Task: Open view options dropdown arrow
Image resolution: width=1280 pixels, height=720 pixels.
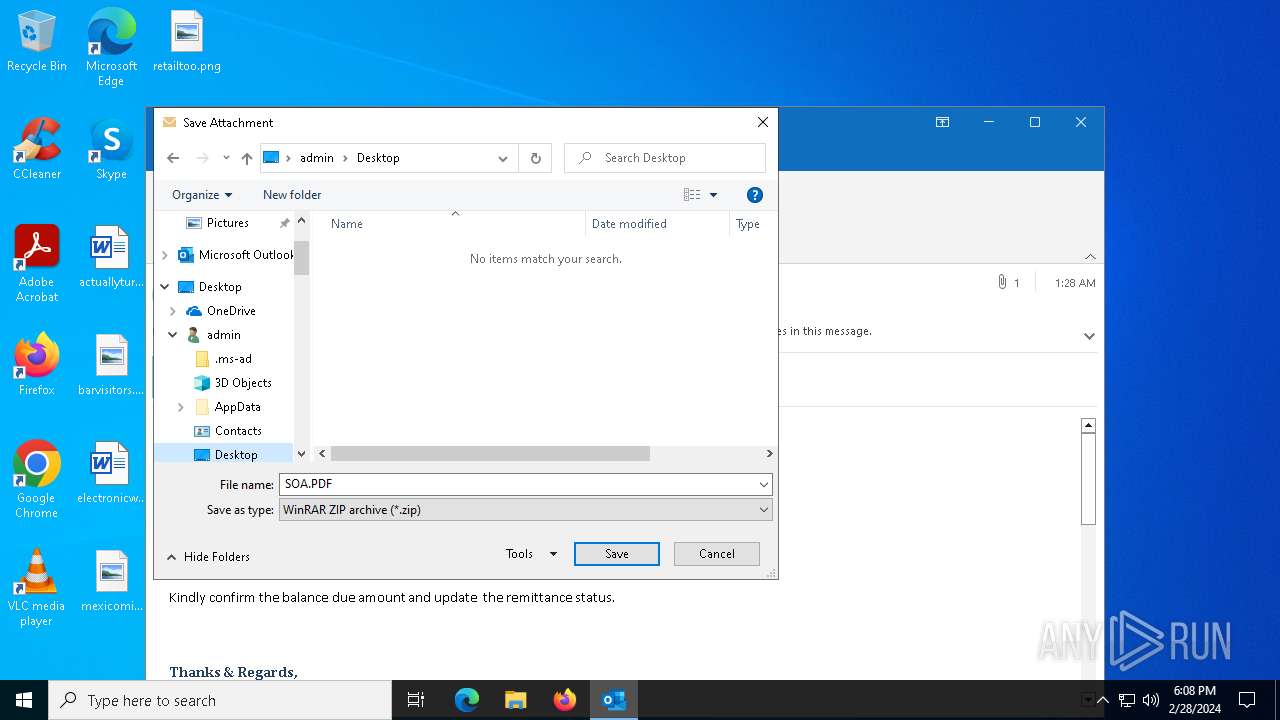Action: [x=713, y=195]
